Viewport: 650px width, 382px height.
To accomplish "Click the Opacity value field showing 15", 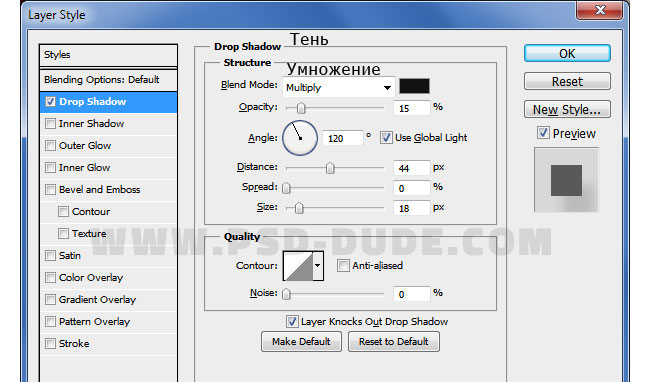I will [412, 108].
